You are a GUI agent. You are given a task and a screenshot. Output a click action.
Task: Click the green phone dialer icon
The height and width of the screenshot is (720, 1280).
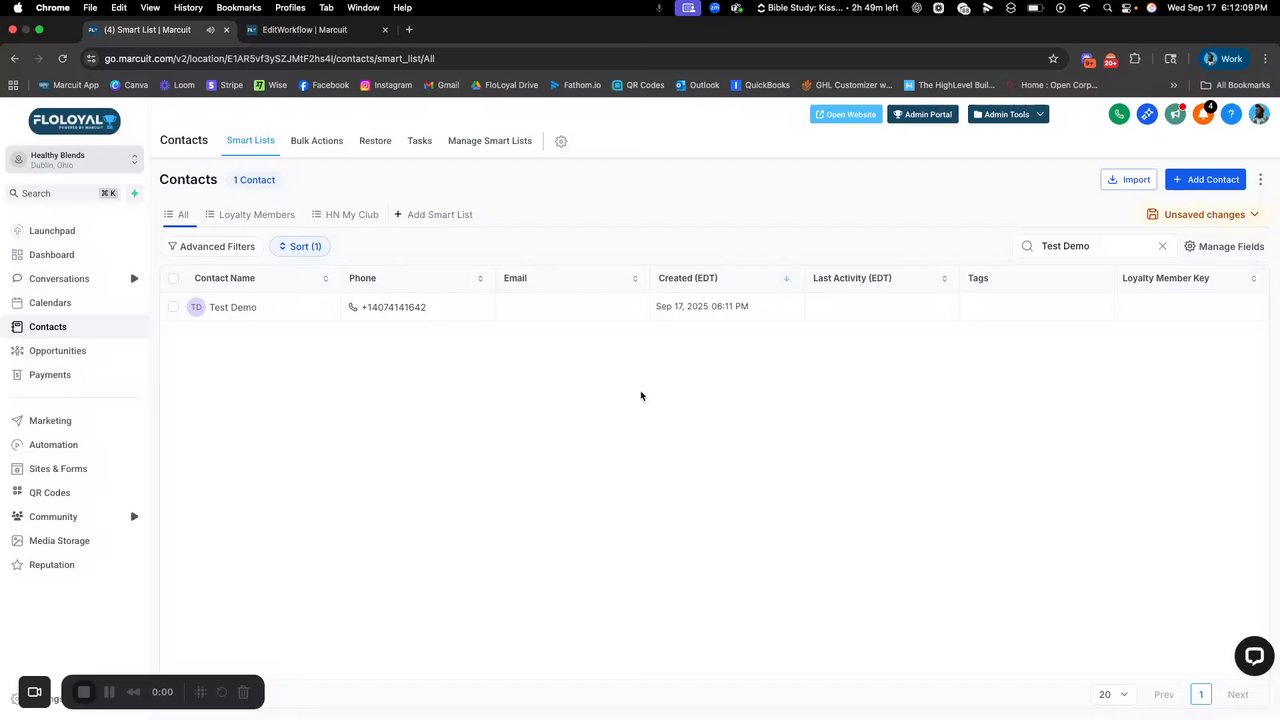pyautogui.click(x=1119, y=114)
